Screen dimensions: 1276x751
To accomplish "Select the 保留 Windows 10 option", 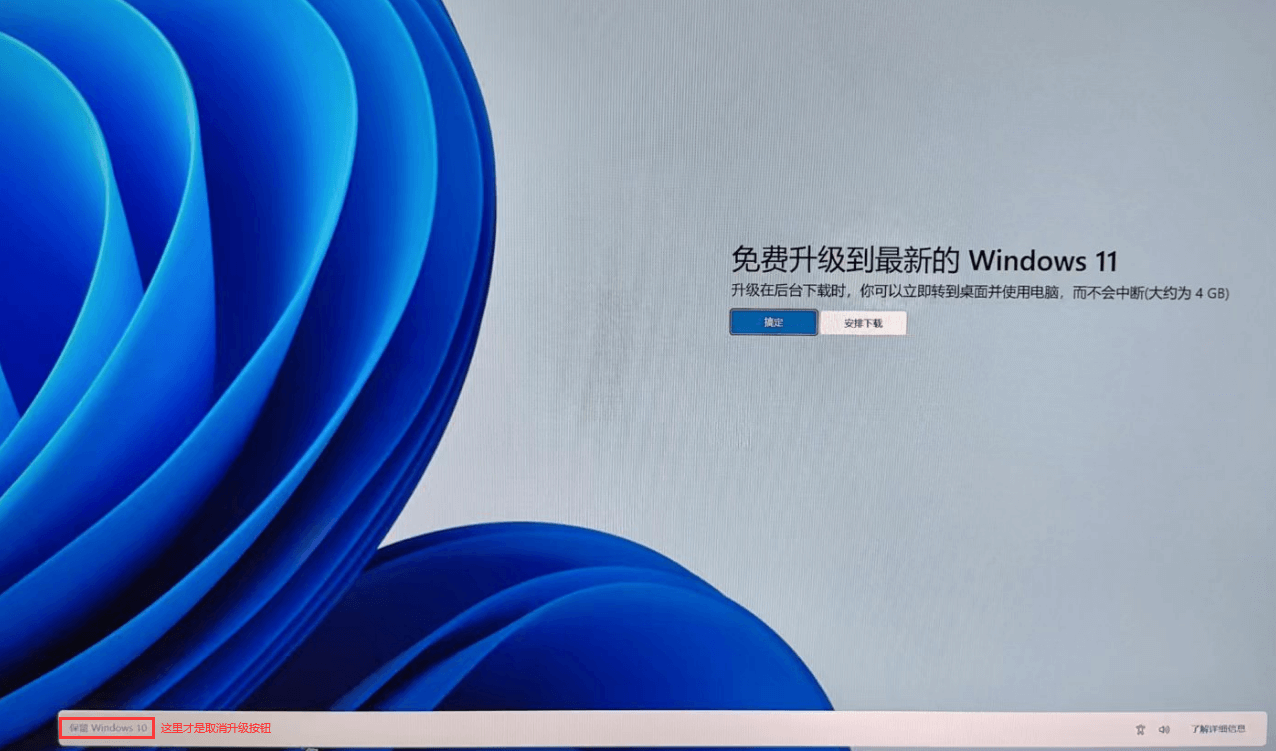I will click(x=108, y=728).
